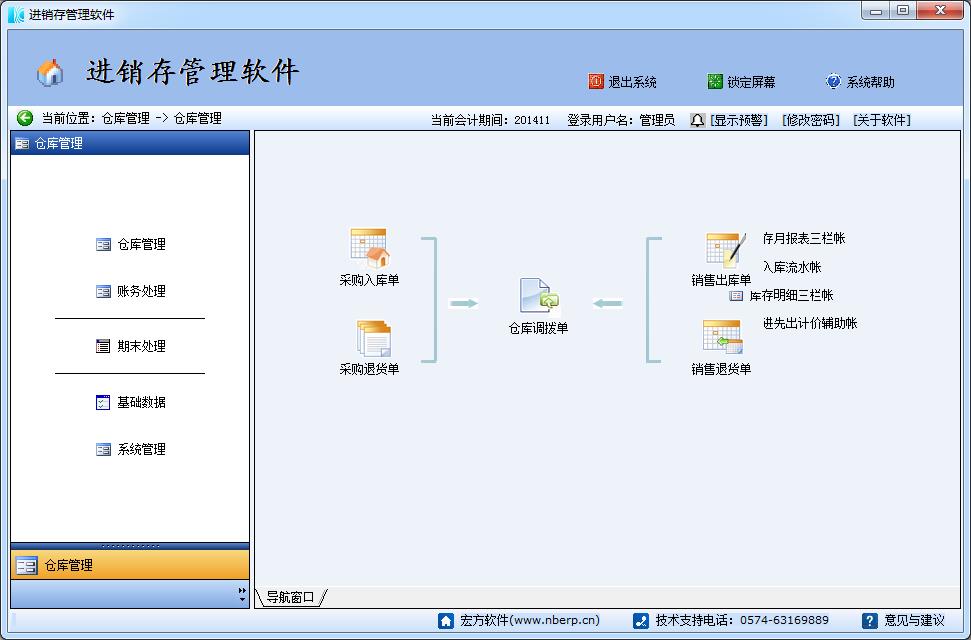
Task: Open the 采购入库单 purchase receipt icon
Action: point(369,249)
